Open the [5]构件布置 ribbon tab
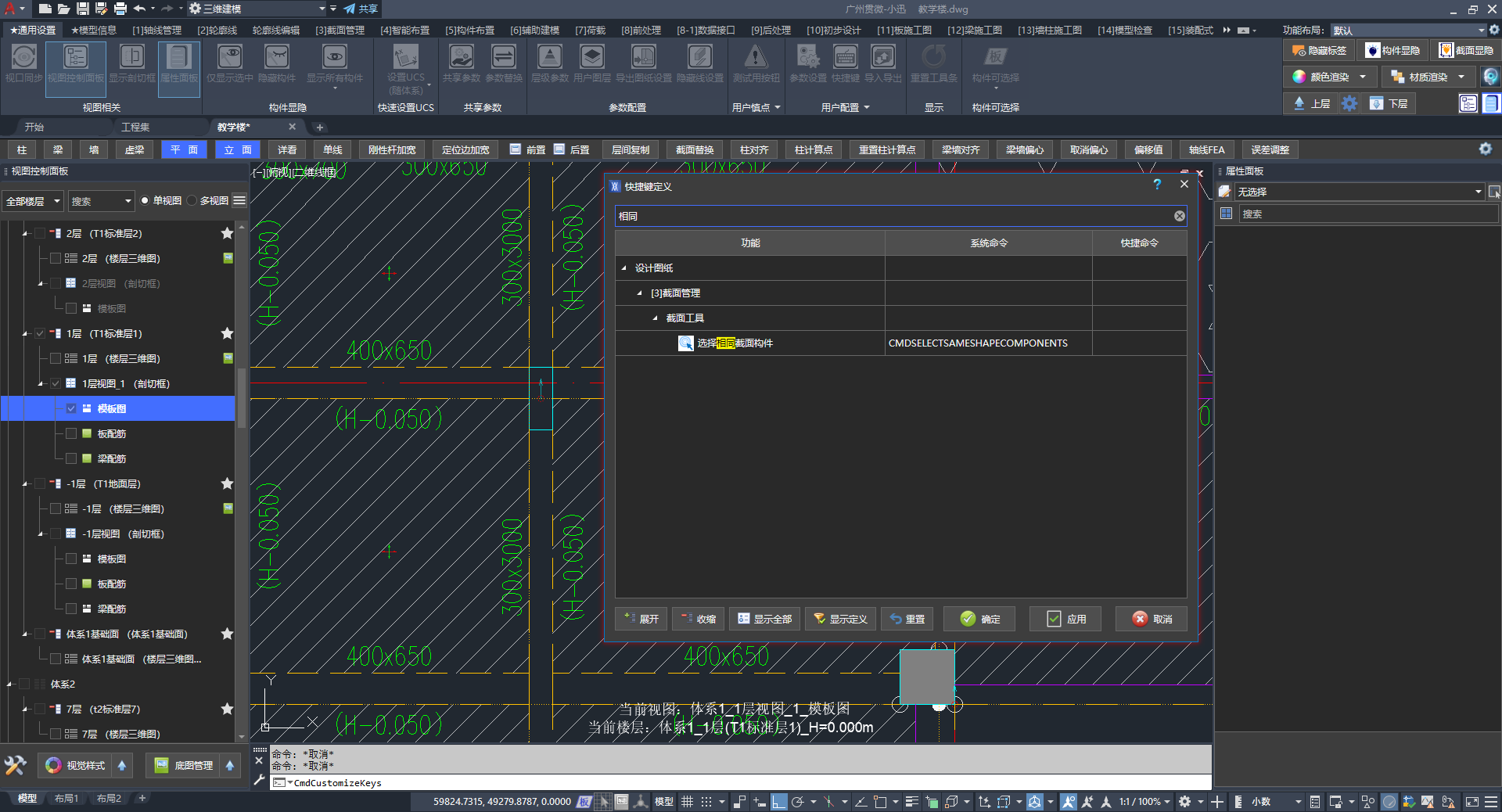The height and width of the screenshot is (812, 1502). 469,30
